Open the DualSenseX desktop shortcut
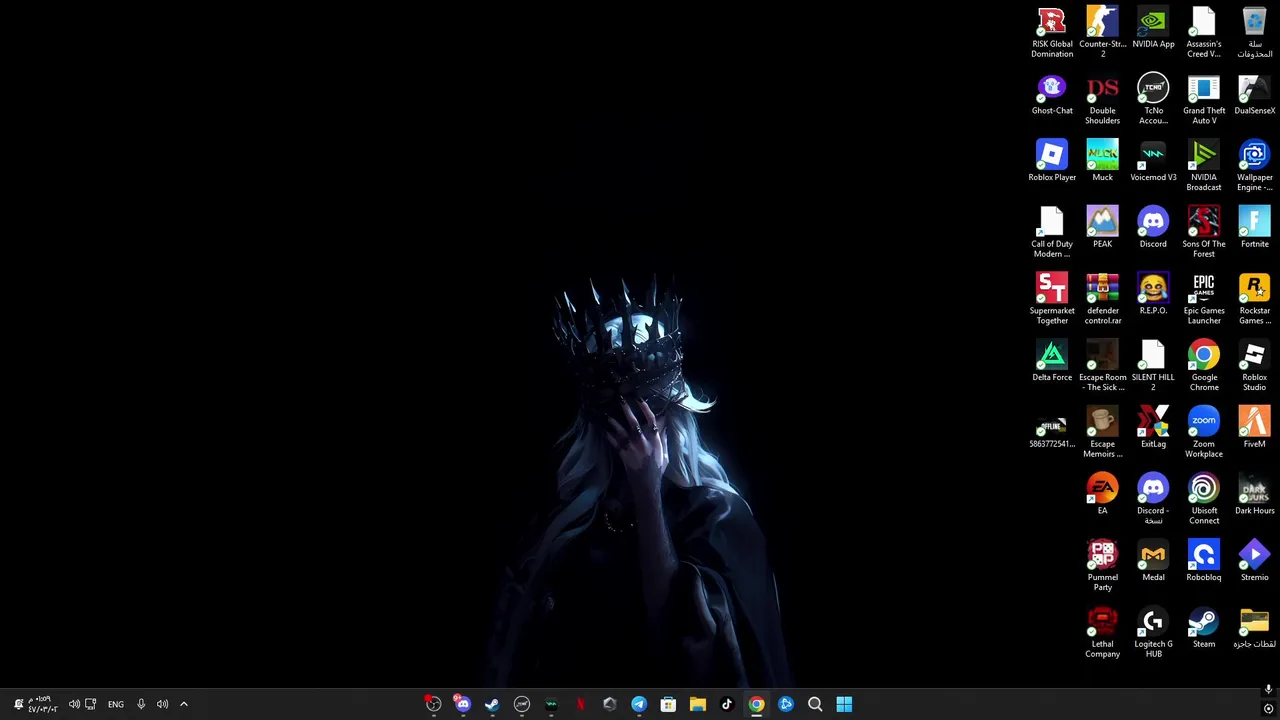The width and height of the screenshot is (1280, 720). click(x=1254, y=95)
